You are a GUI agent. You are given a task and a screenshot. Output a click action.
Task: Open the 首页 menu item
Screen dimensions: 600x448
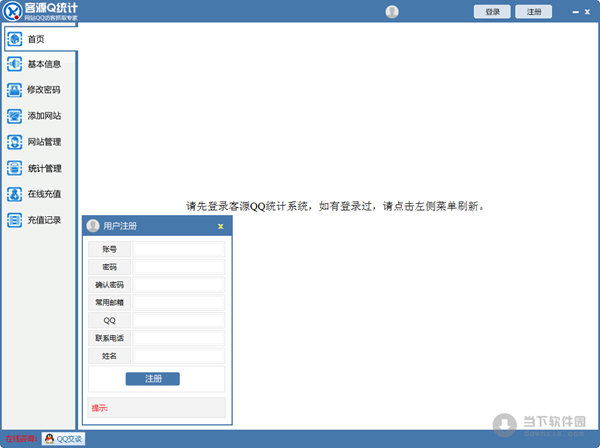tap(41, 39)
